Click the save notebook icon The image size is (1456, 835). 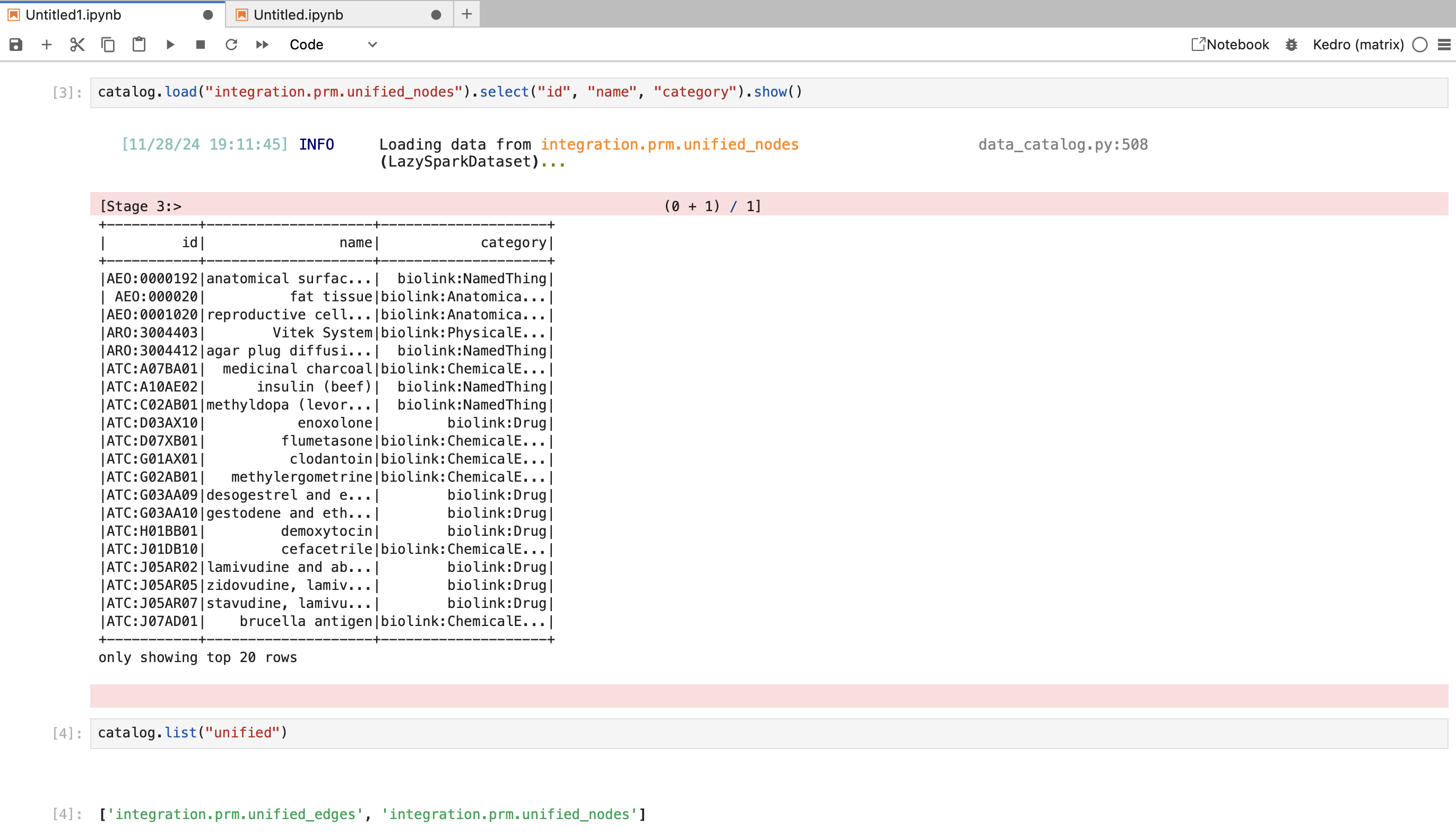click(x=15, y=45)
